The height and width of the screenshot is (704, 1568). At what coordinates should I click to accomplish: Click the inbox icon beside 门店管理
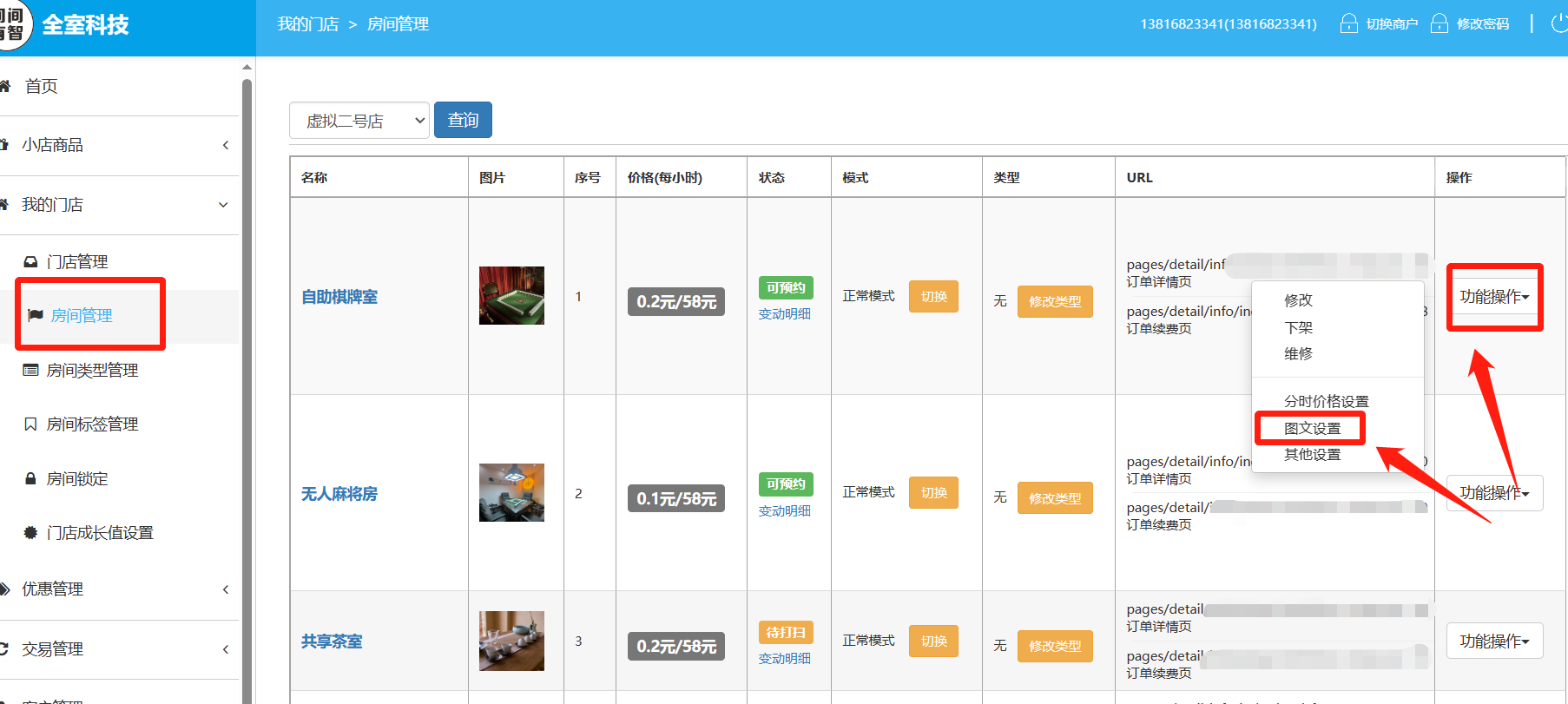point(30,262)
